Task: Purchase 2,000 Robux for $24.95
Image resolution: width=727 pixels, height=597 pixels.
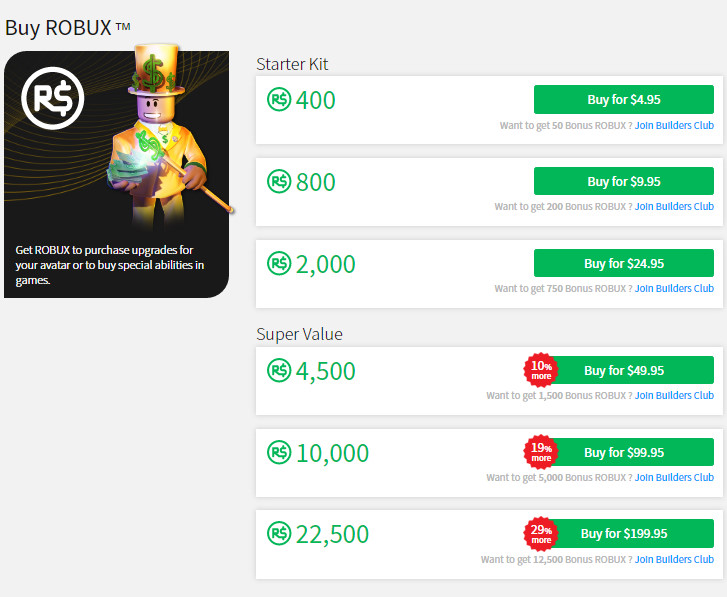Action: (624, 264)
